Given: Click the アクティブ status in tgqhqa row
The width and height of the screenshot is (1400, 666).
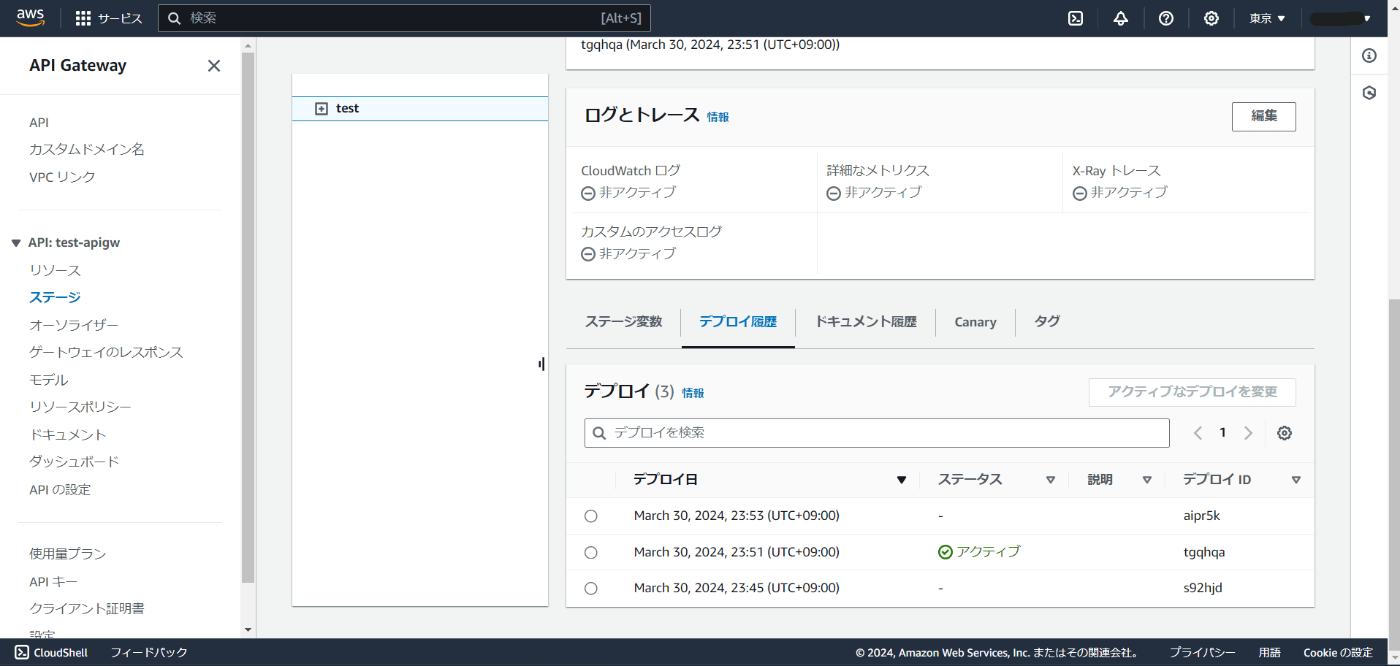Looking at the screenshot, I should point(979,552).
